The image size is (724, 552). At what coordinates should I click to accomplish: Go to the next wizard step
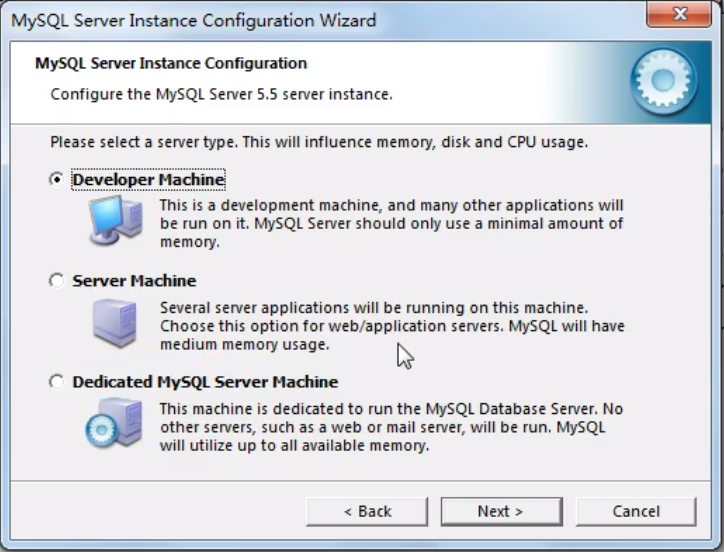[x=501, y=511]
